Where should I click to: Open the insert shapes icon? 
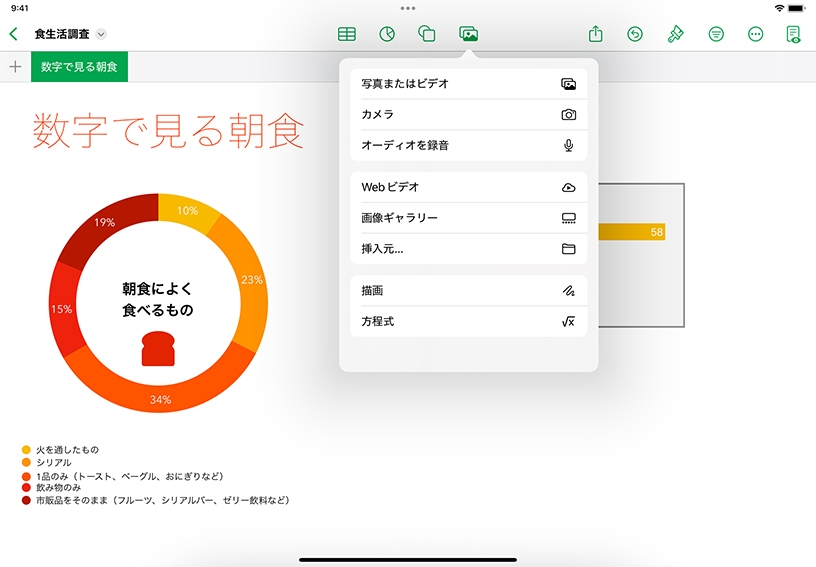click(x=427, y=34)
